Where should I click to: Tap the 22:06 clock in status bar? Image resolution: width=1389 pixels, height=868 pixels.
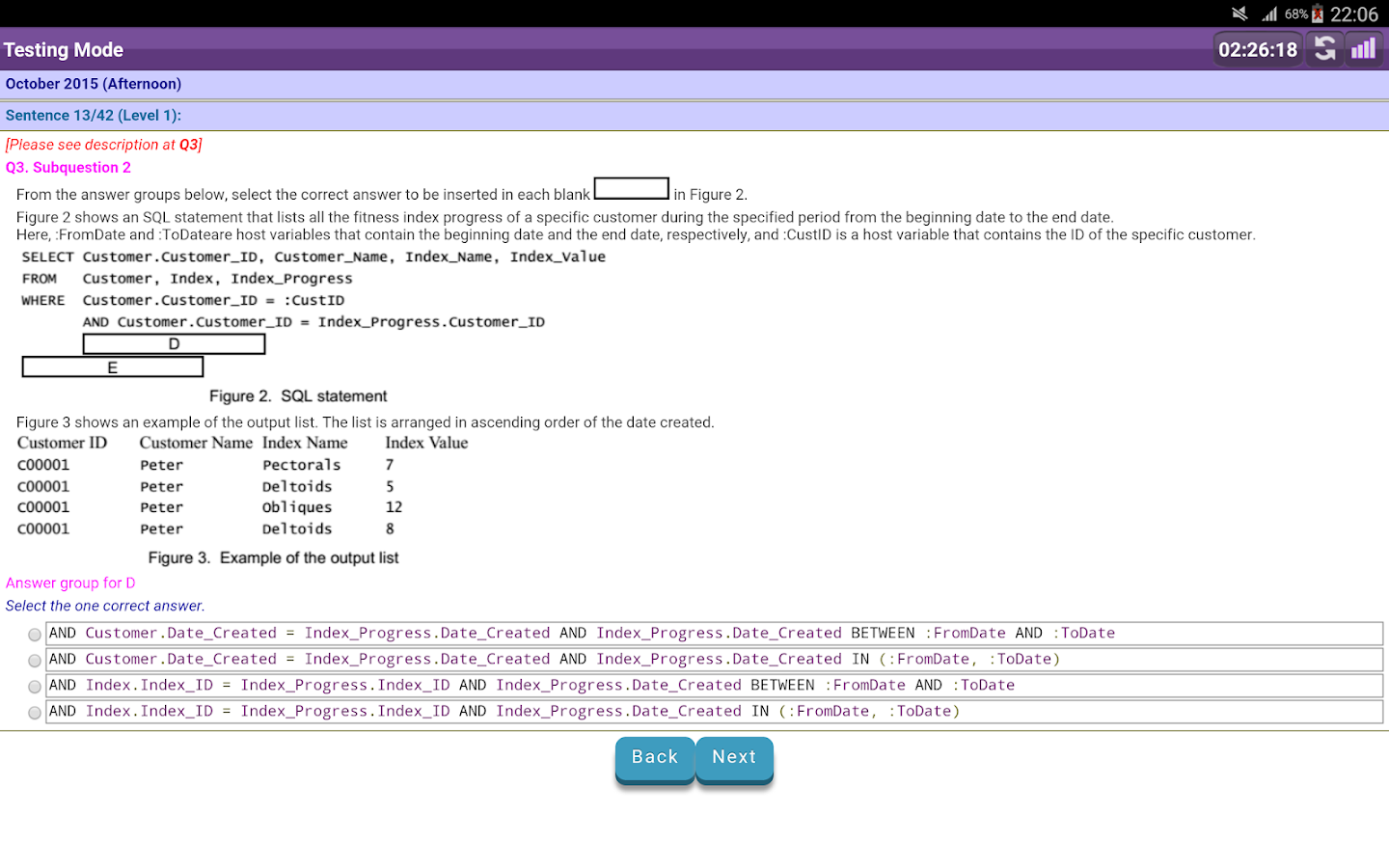tap(1354, 14)
